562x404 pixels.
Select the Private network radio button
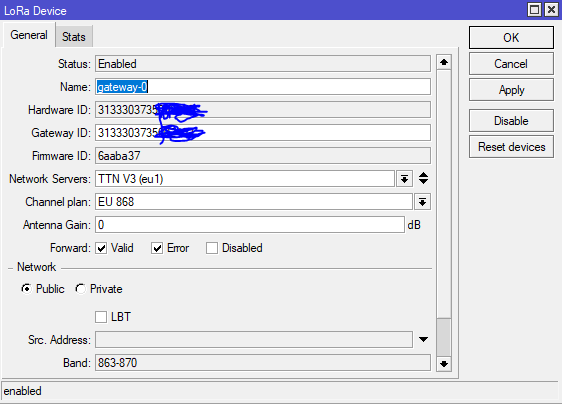[81, 289]
